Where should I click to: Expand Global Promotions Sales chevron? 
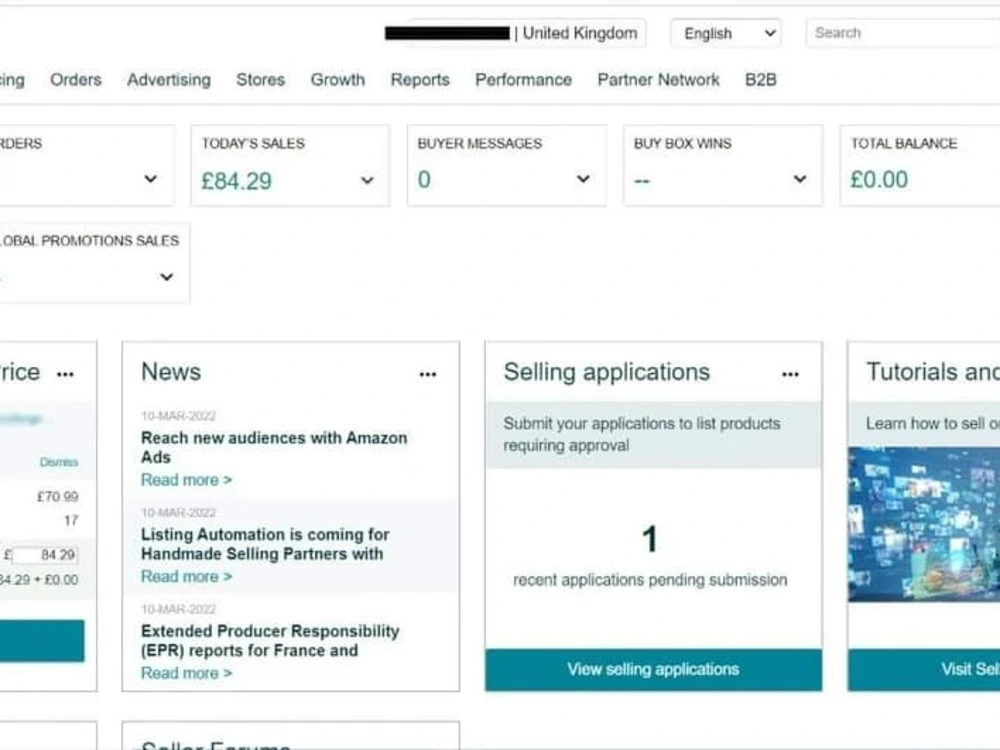(x=166, y=277)
